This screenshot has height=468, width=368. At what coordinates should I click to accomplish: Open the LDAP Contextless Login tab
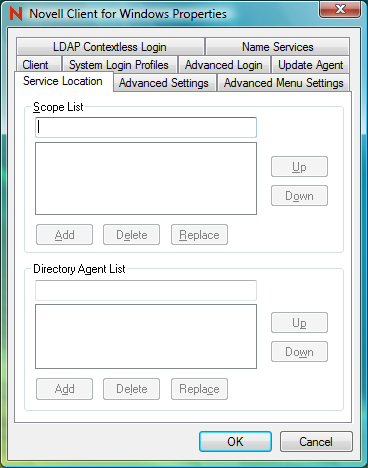click(110, 47)
